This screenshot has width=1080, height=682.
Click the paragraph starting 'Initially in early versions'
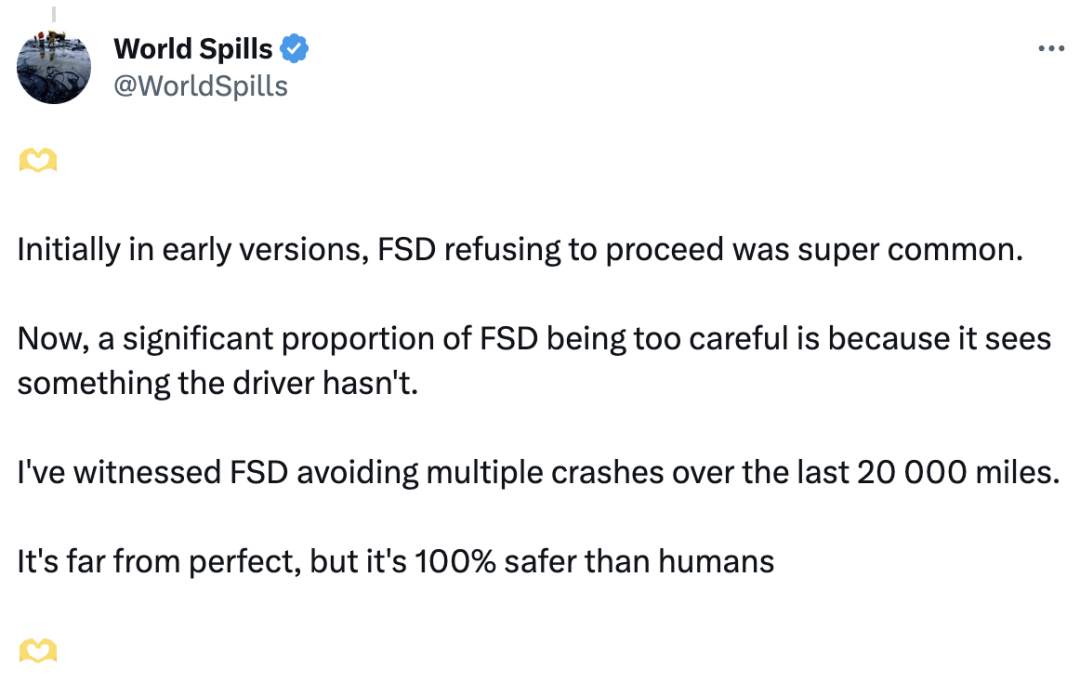[x=520, y=250]
